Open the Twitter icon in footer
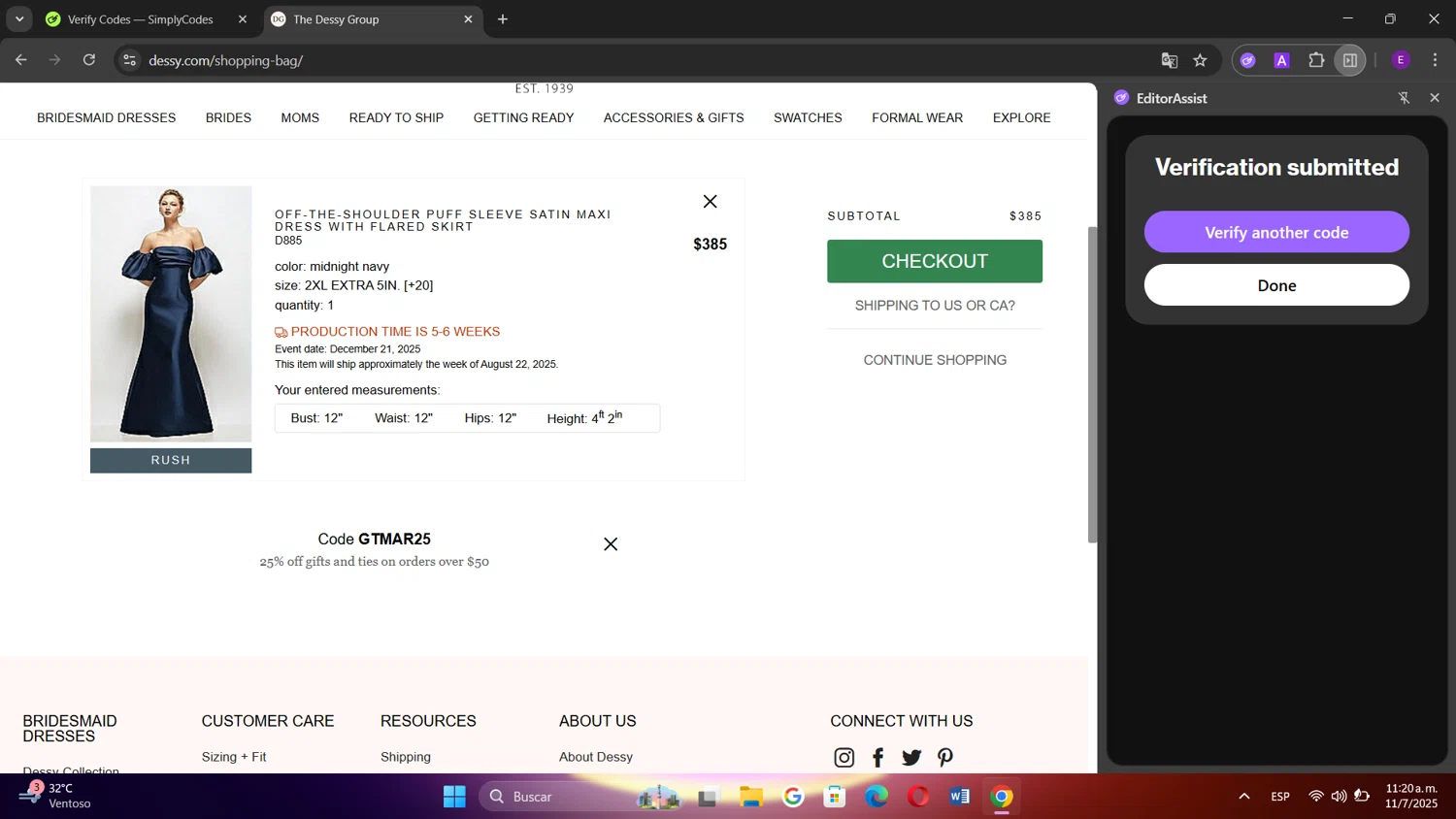Image resolution: width=1456 pixels, height=819 pixels. point(911,758)
